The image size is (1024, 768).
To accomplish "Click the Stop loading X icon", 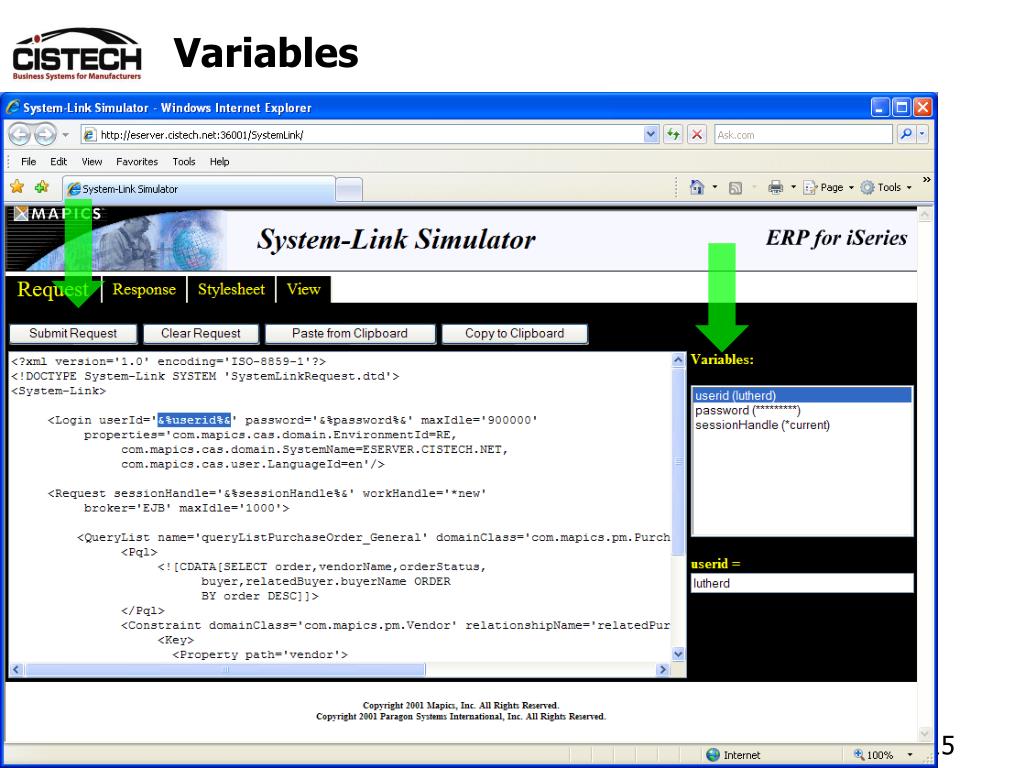I will 697,135.
